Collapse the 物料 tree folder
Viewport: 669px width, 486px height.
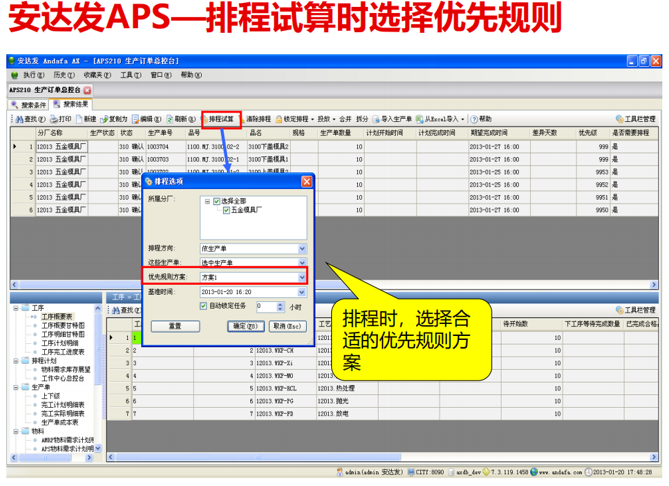point(16,431)
